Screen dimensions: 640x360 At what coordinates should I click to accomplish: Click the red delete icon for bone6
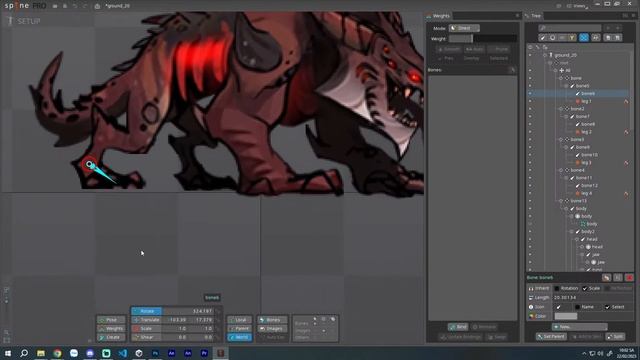629,278
